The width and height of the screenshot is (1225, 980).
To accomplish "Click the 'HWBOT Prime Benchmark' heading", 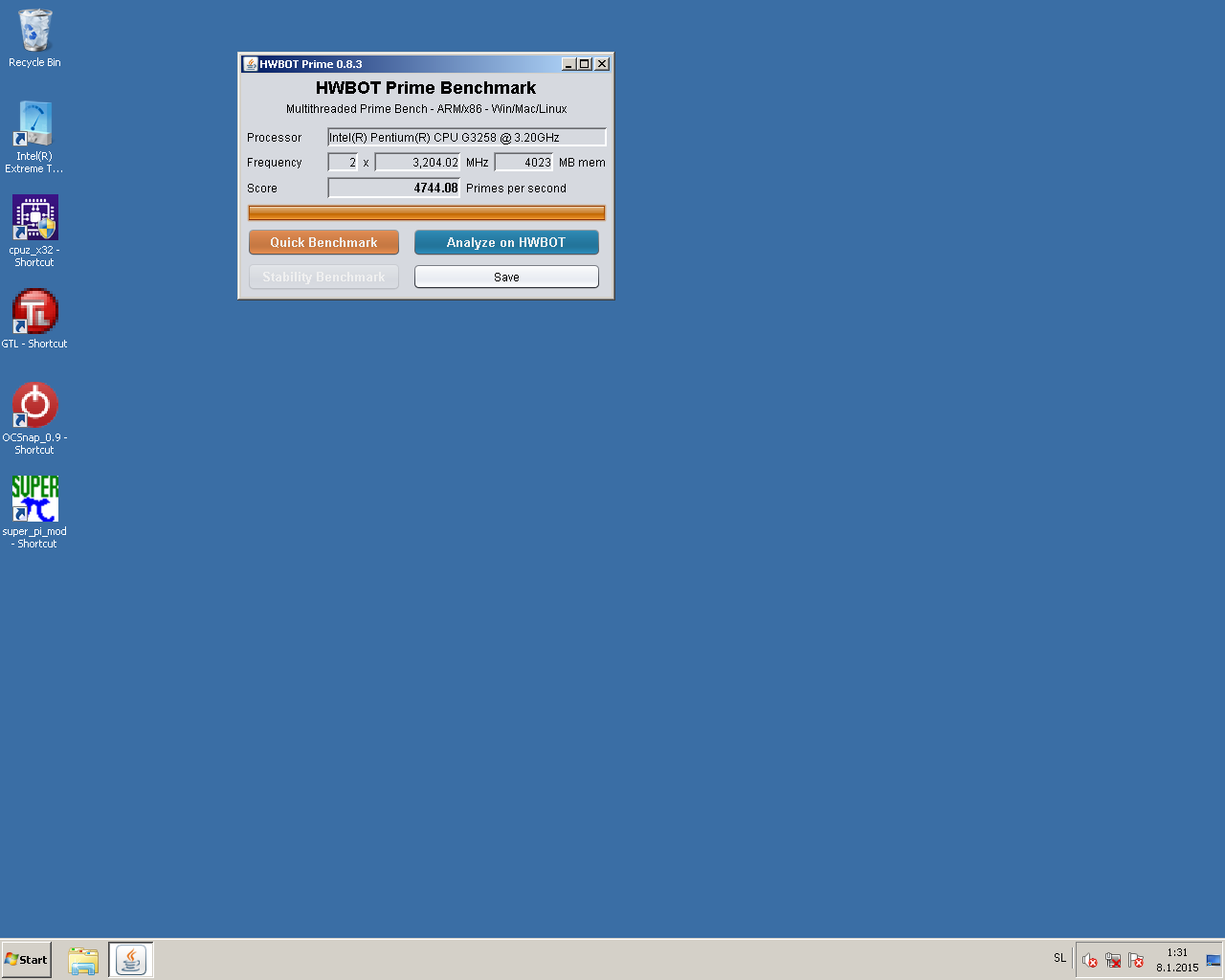I will (x=426, y=88).
